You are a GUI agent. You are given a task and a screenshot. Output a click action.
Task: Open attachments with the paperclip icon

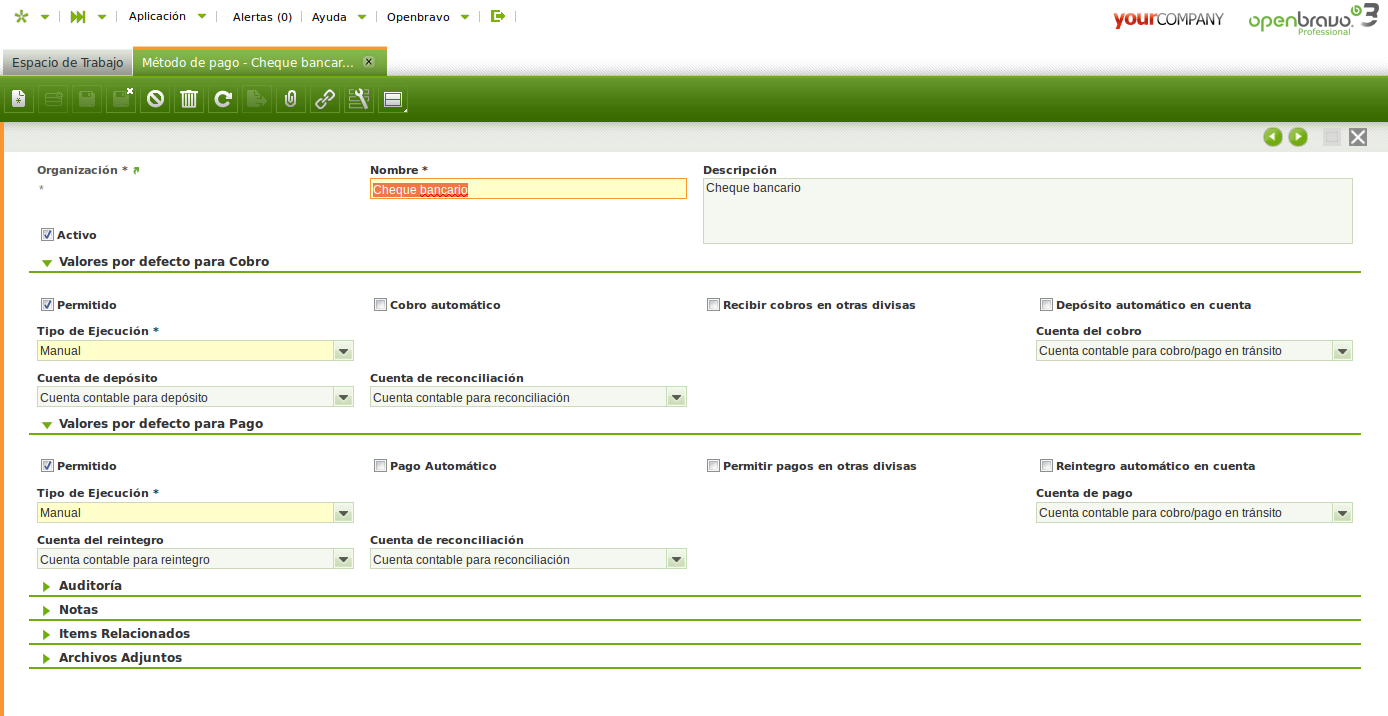click(x=291, y=99)
